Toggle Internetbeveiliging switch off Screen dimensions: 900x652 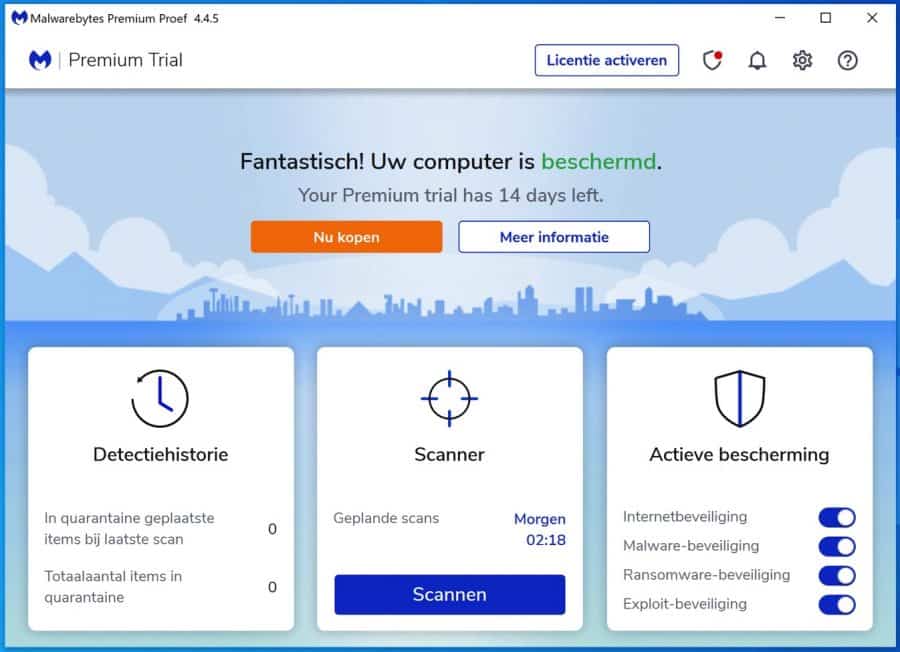[837, 517]
